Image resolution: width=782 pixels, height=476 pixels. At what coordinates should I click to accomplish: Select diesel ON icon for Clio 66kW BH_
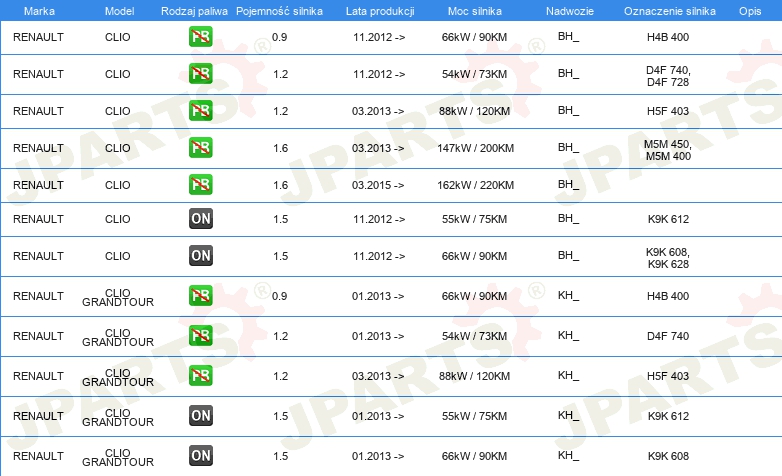200,255
